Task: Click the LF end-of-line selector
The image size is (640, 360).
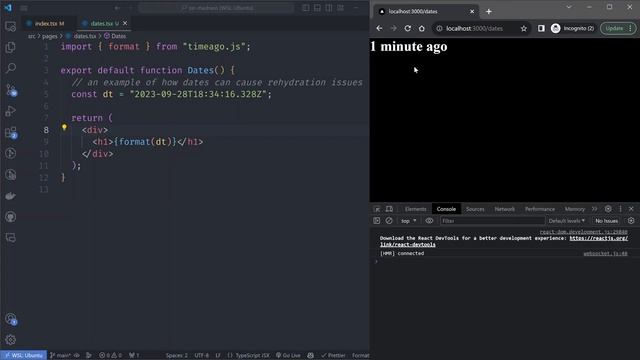Action: 218,356
